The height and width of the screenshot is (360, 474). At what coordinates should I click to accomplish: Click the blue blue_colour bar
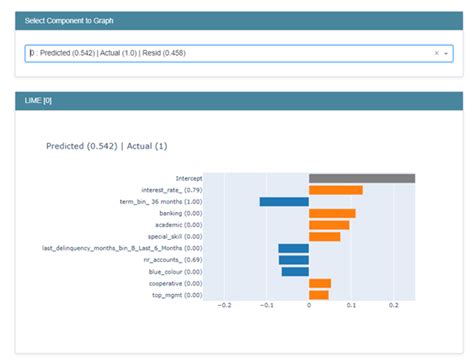tap(295, 272)
